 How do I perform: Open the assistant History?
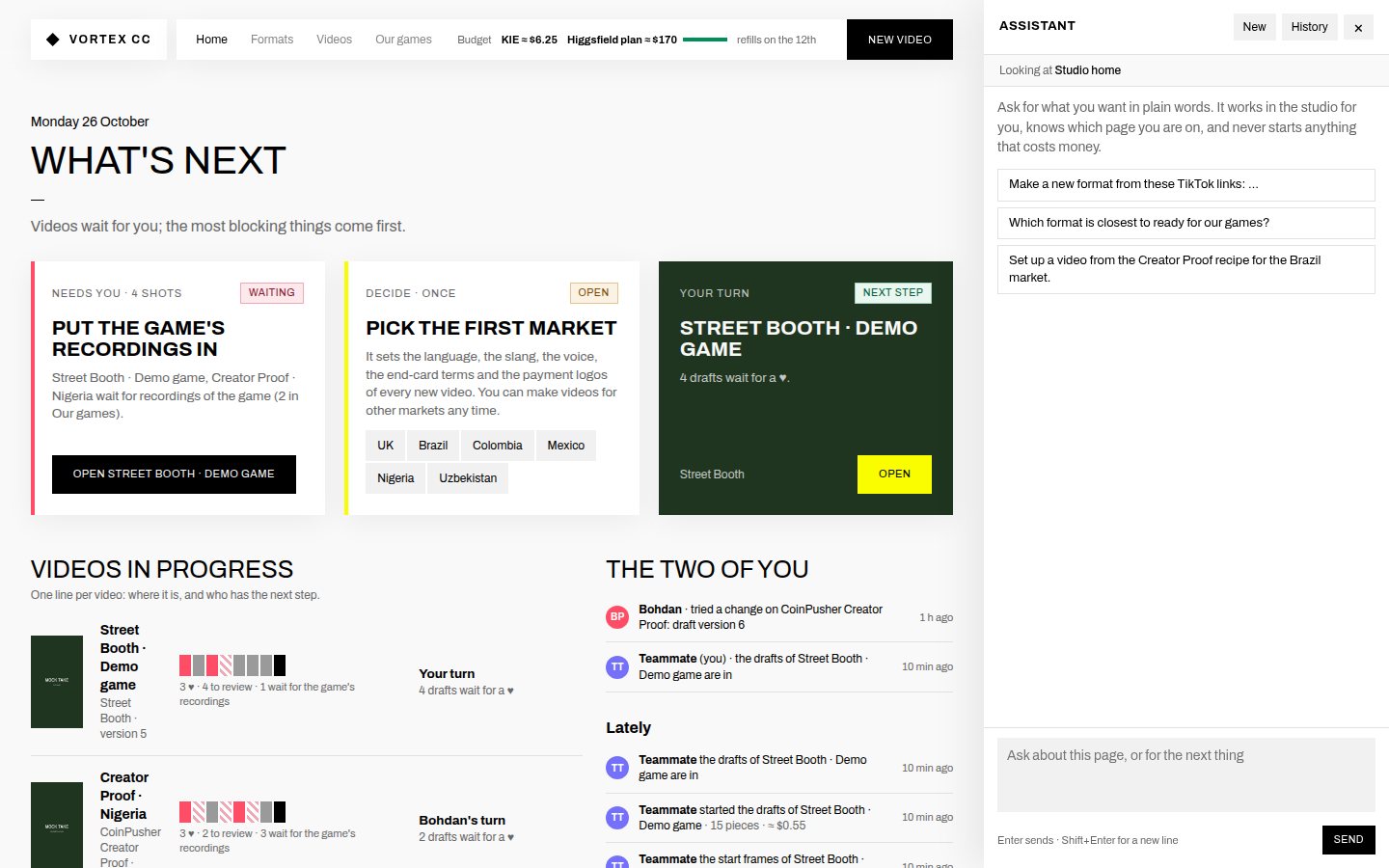(1309, 27)
